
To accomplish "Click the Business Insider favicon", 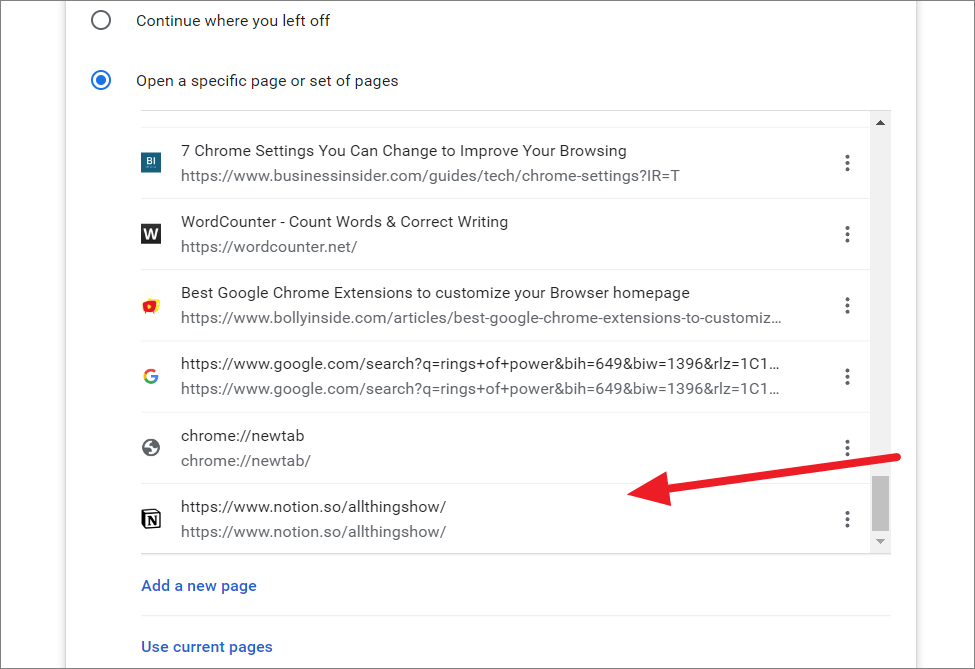I will tap(151, 162).
